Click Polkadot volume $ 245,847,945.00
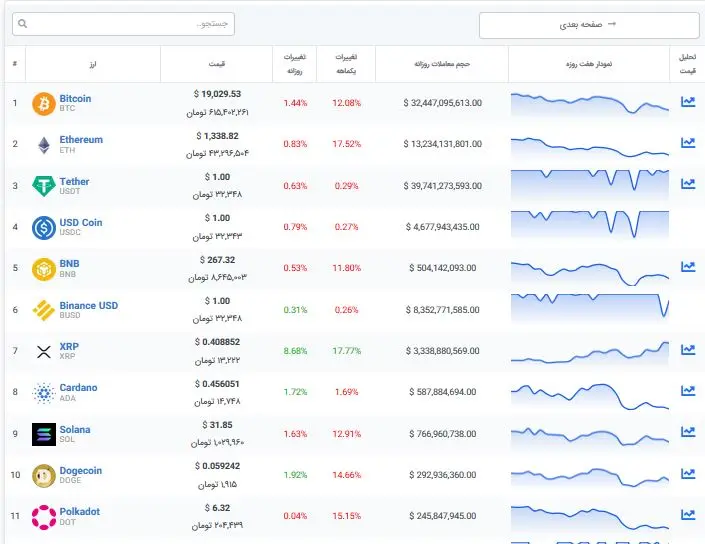The height and width of the screenshot is (544, 705). tap(442, 516)
